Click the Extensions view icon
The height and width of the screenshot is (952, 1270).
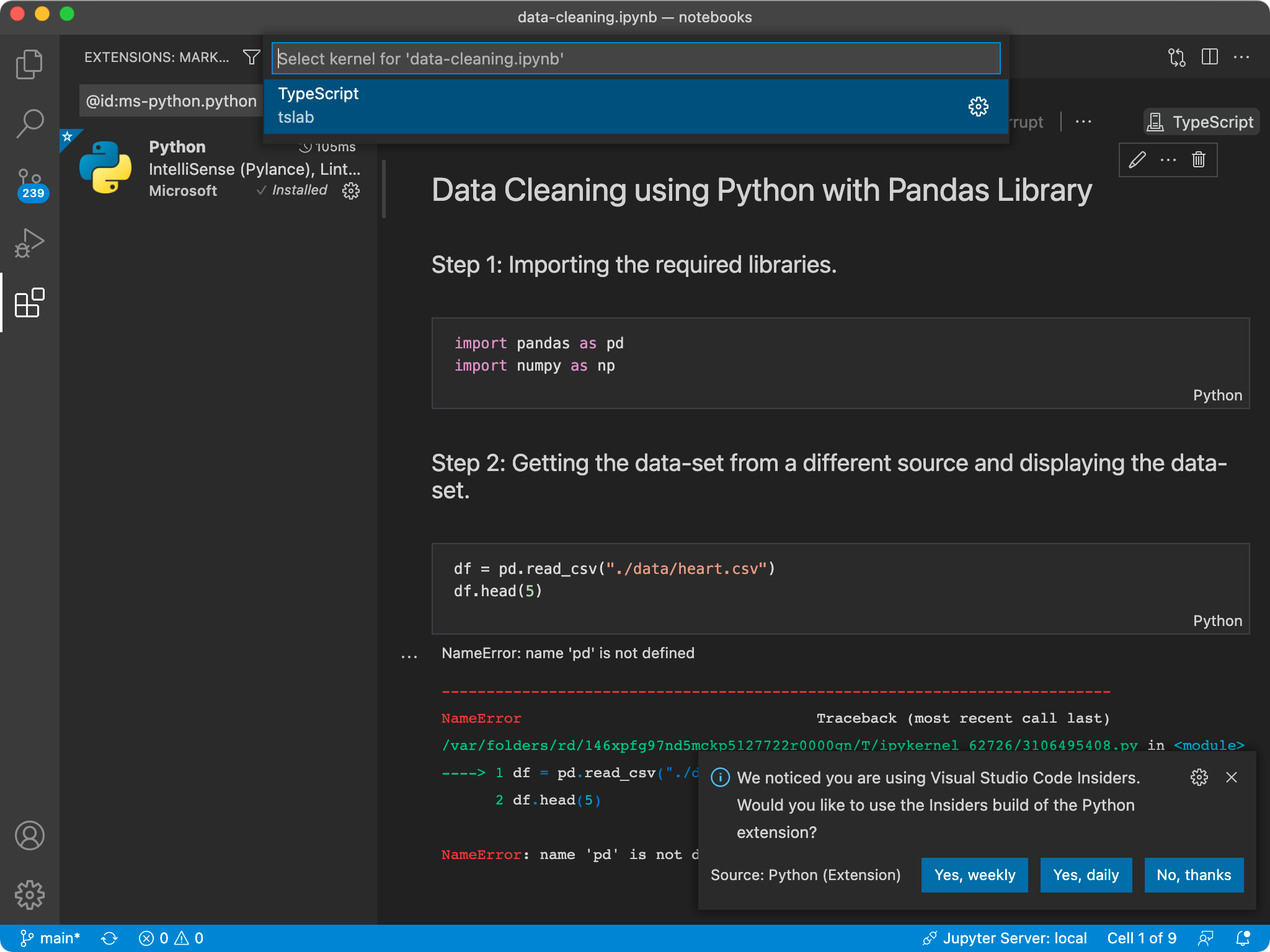[x=29, y=302]
